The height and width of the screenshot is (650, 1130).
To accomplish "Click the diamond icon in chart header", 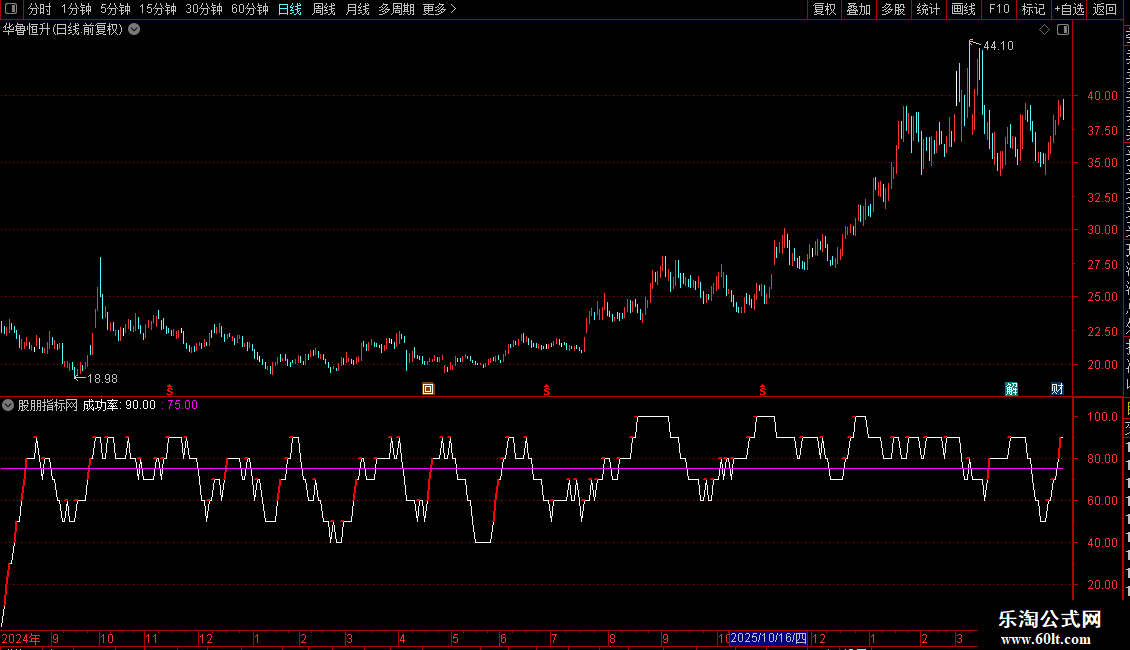I will point(1044,30).
